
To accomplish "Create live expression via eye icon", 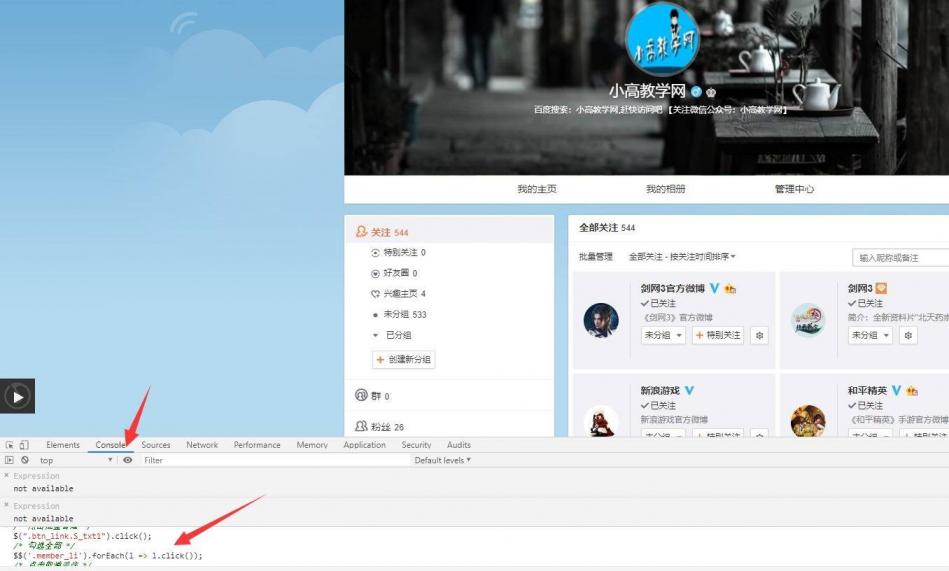I will tap(128, 460).
